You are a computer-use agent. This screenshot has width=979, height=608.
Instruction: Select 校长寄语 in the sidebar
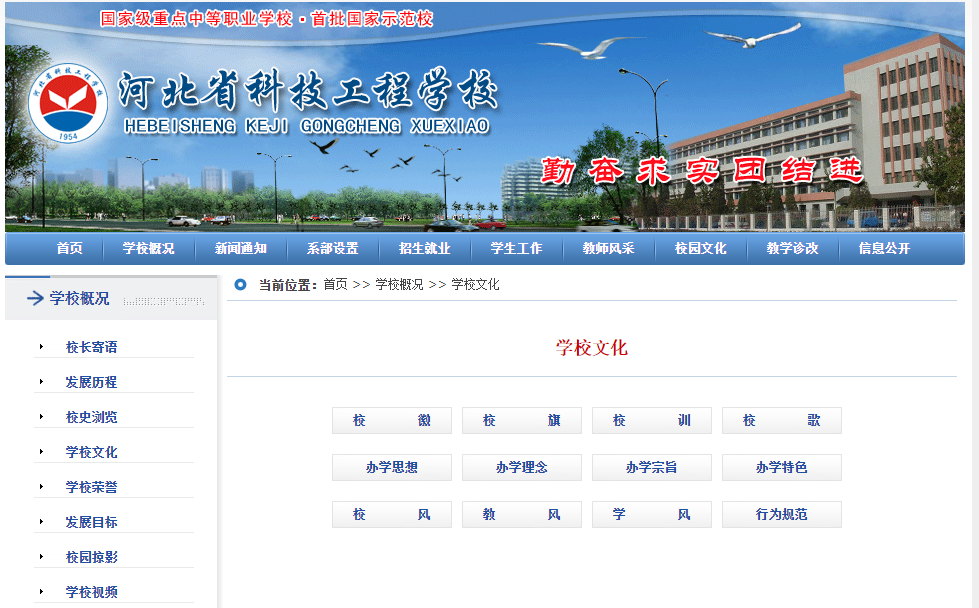[x=92, y=347]
